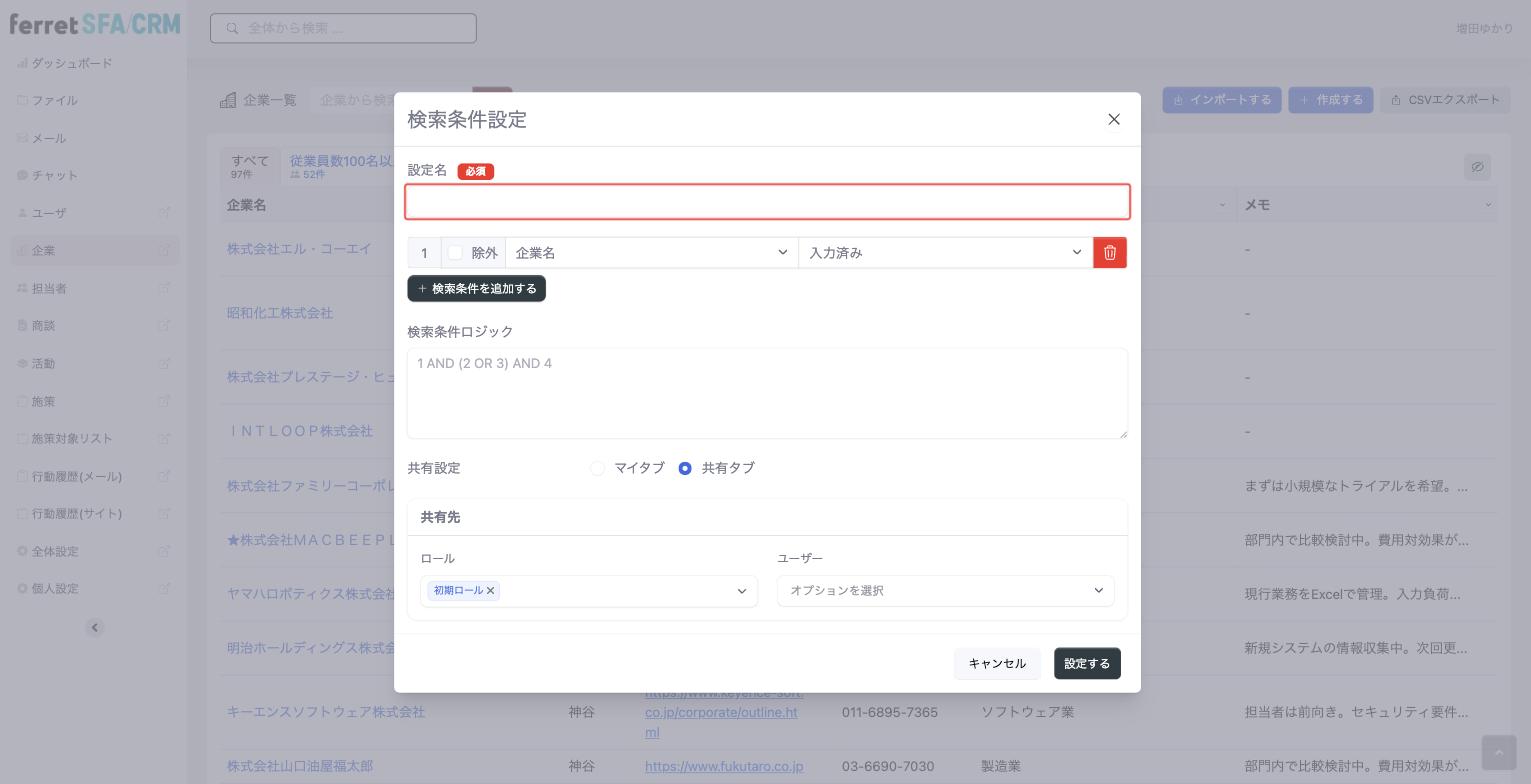Image resolution: width=1531 pixels, height=784 pixels.
Task: Switch to the すべて tab
Action: click(250, 166)
